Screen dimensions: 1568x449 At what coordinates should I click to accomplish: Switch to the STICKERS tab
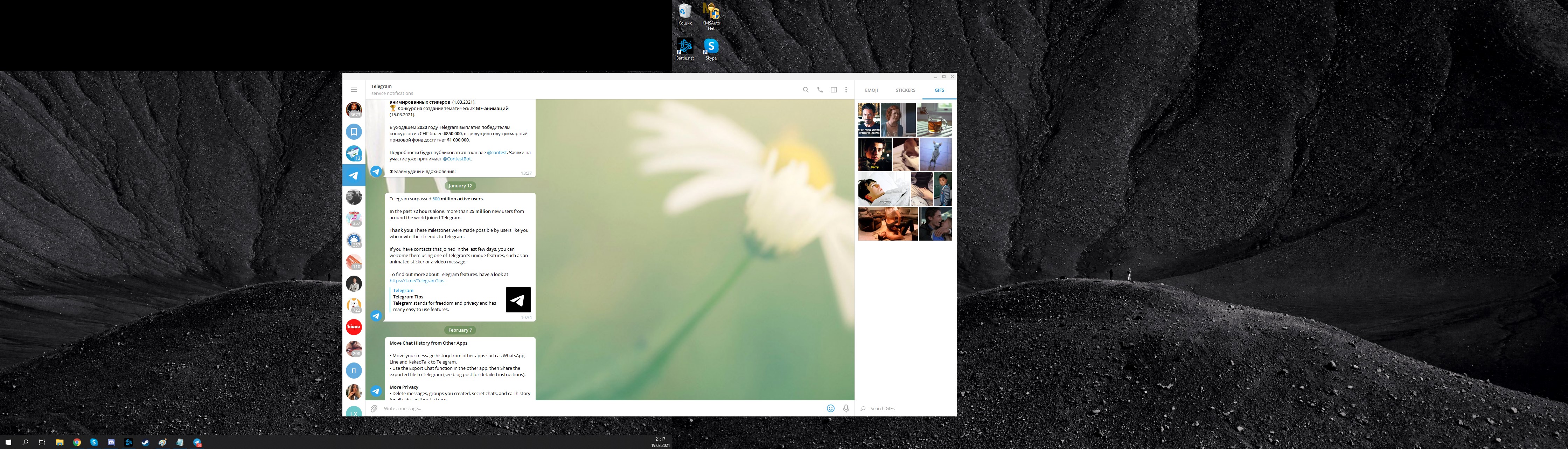[905, 90]
